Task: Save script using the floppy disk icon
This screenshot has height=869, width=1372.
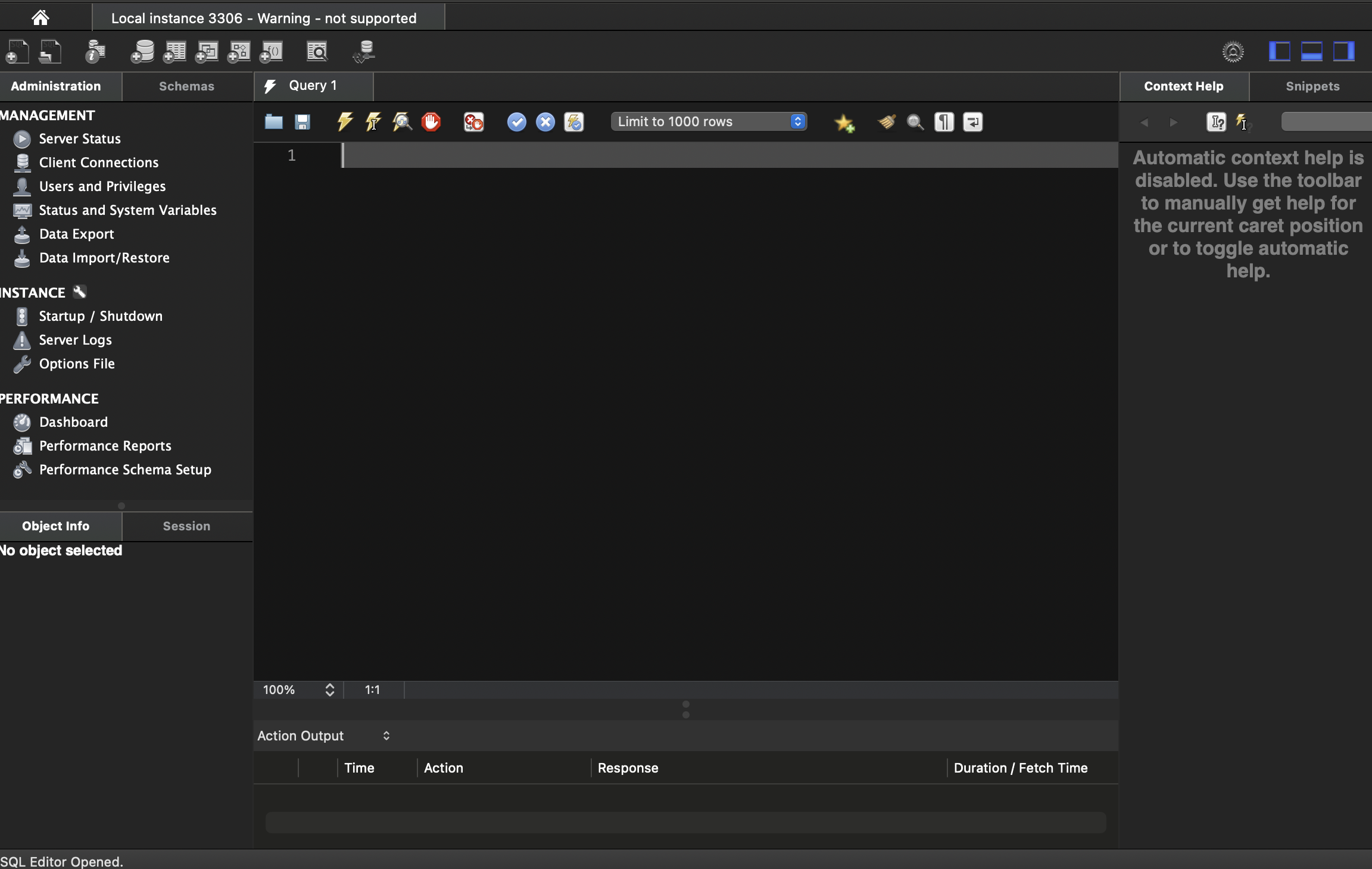Action: [303, 122]
